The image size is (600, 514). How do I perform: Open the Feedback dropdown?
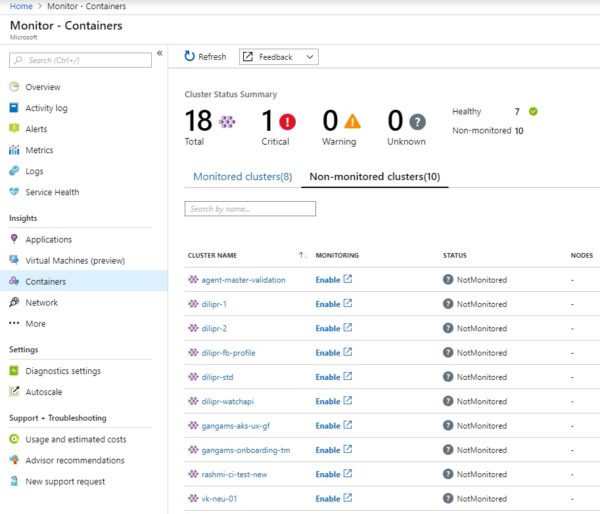[279, 57]
